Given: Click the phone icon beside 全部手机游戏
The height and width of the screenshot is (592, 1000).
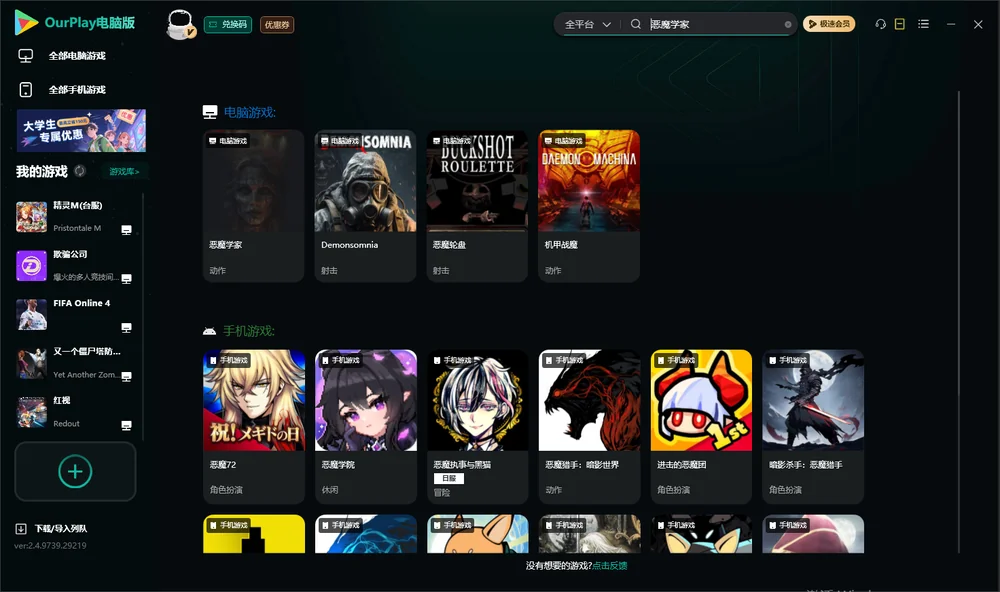Looking at the screenshot, I should [x=26, y=89].
